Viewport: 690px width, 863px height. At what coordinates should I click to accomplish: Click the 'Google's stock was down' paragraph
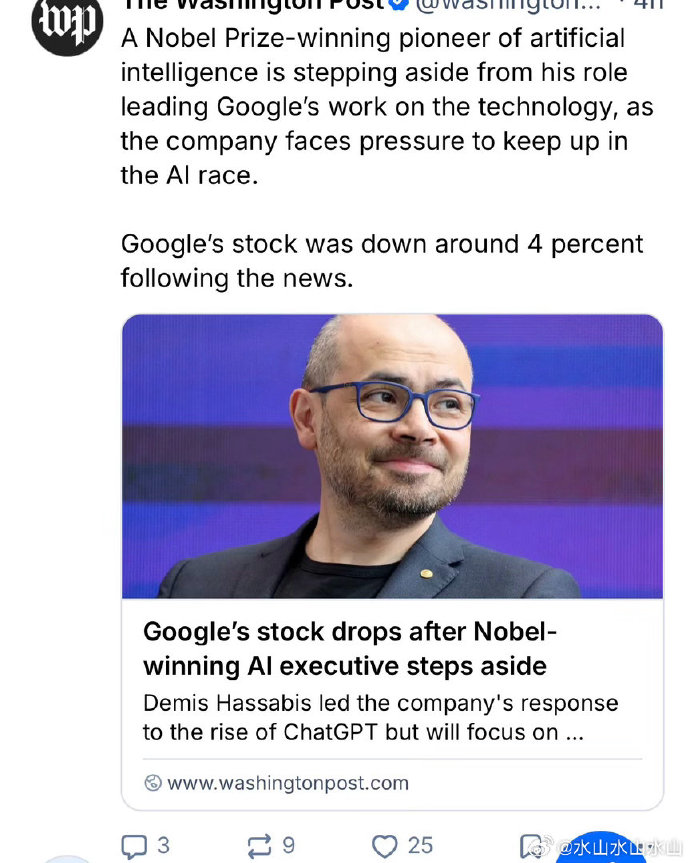(382, 261)
